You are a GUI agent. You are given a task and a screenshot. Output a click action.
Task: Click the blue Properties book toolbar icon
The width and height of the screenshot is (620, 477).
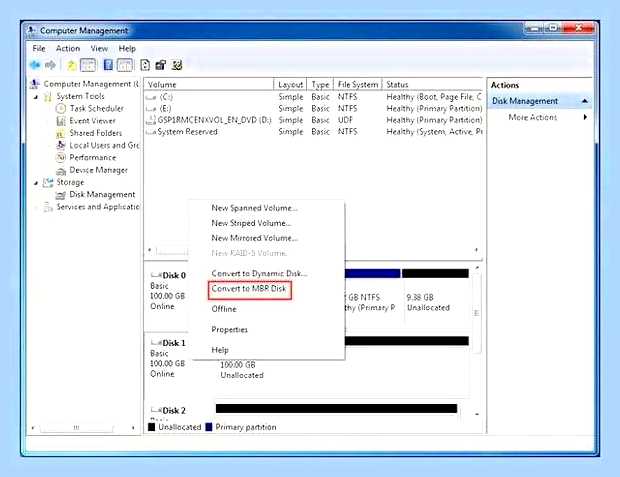click(x=108, y=65)
